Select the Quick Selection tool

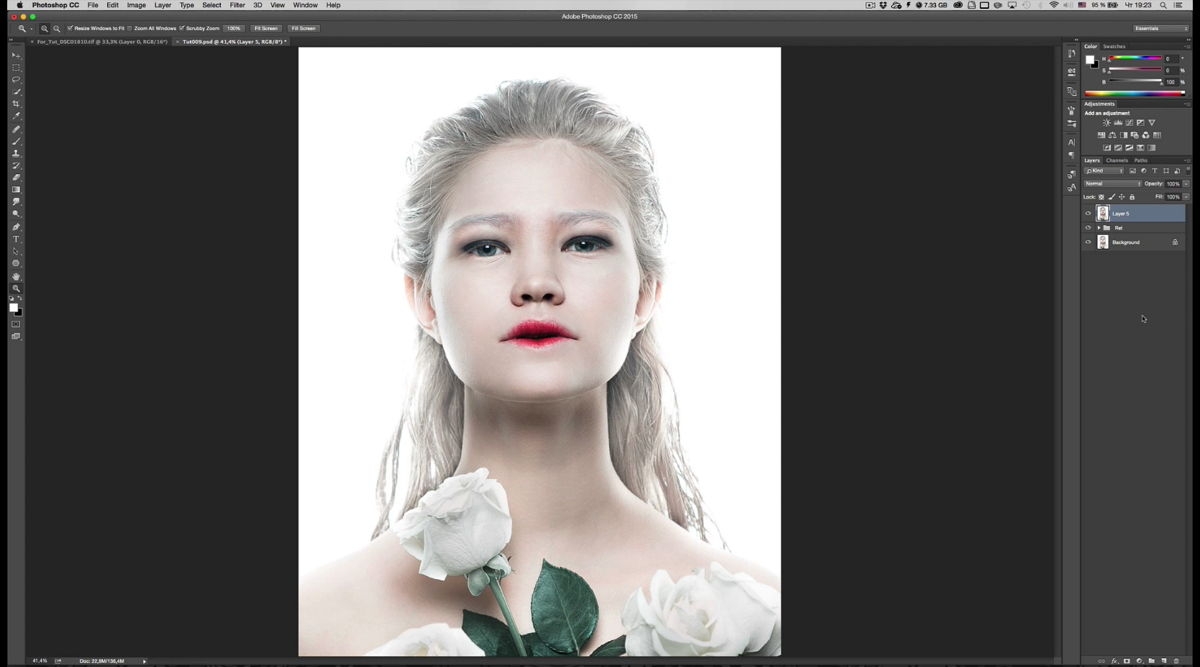16,92
